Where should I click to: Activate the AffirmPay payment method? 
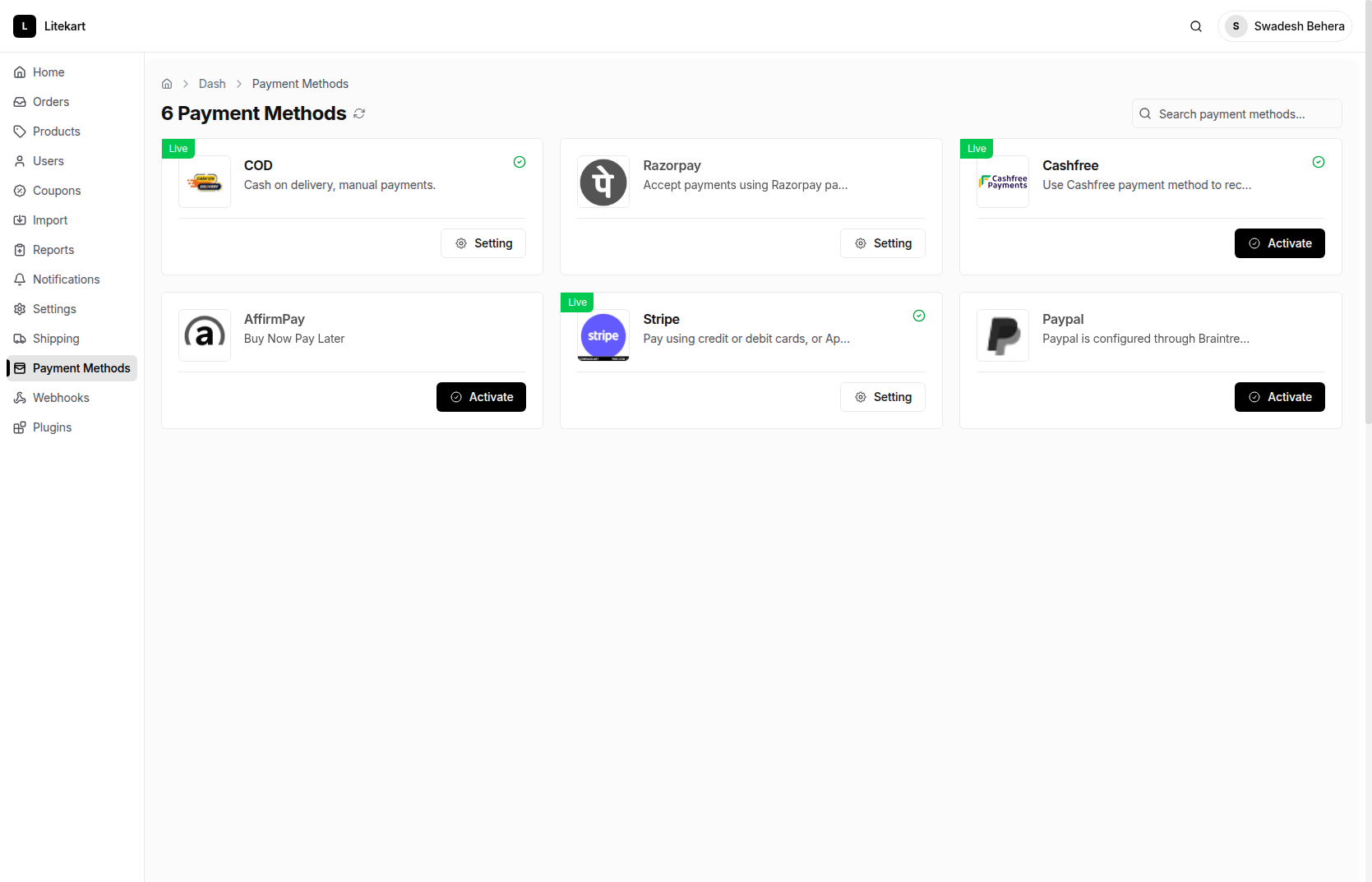coord(481,397)
